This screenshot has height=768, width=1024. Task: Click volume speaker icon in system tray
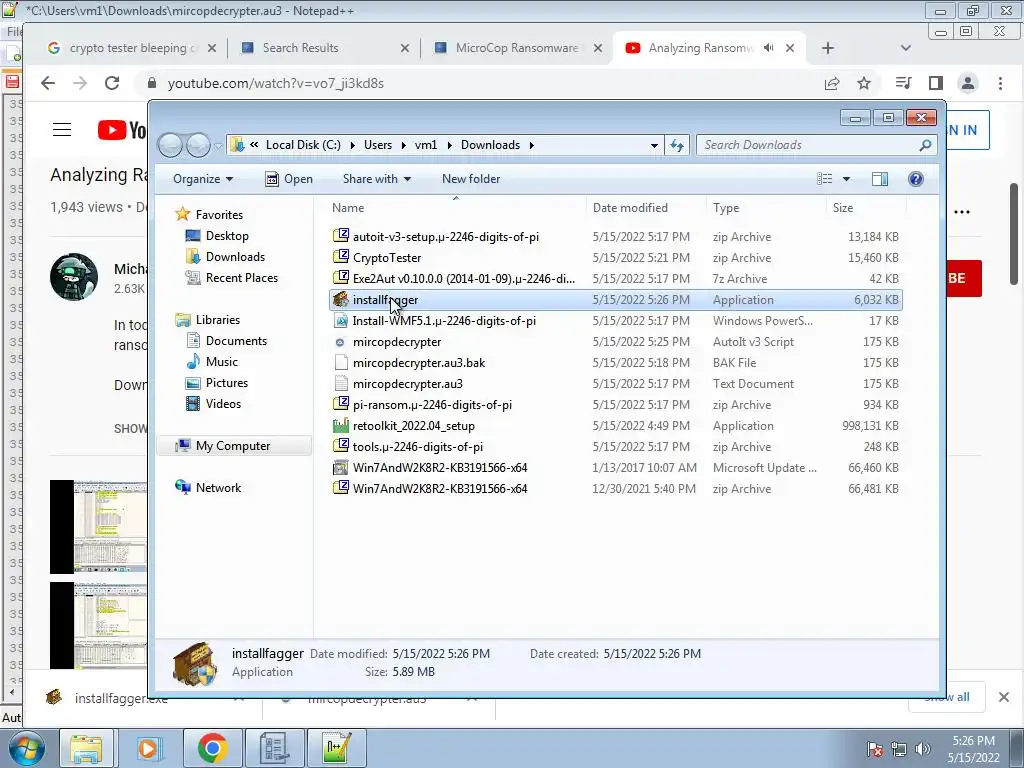[x=923, y=749]
